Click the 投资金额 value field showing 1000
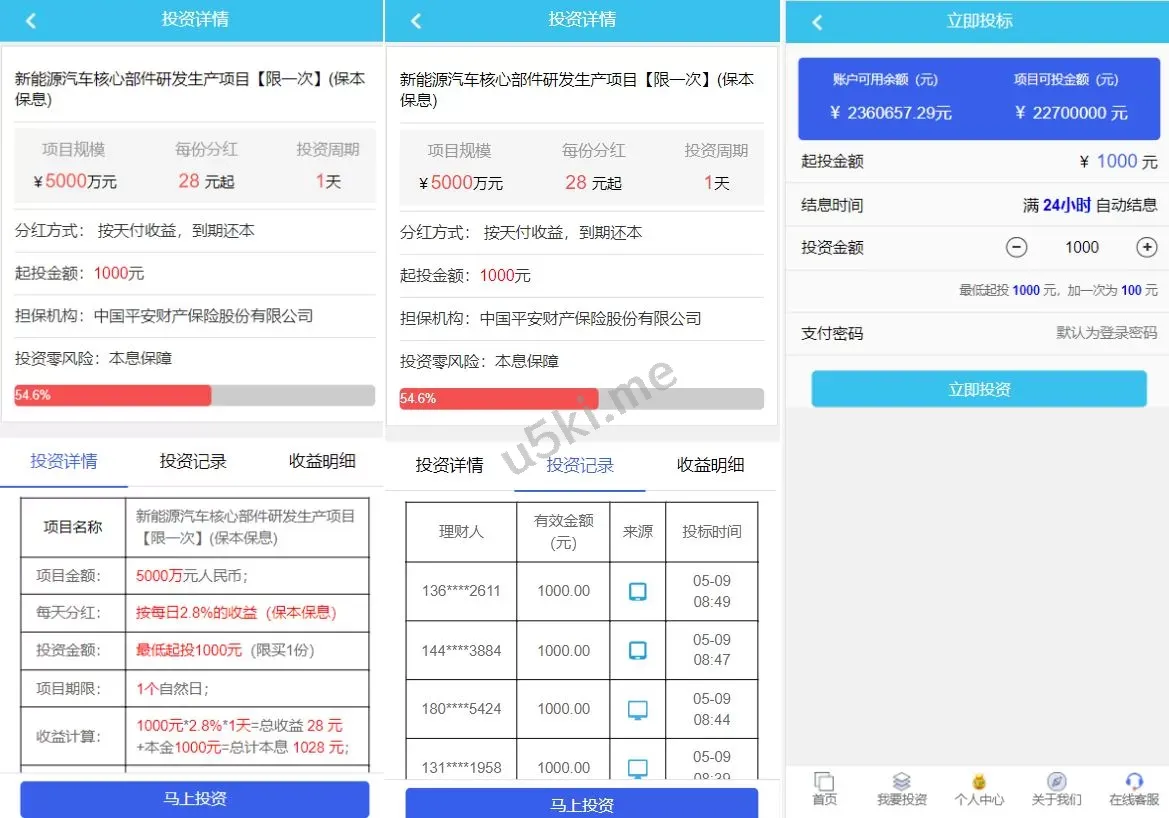The height and width of the screenshot is (818, 1169). coord(1081,247)
